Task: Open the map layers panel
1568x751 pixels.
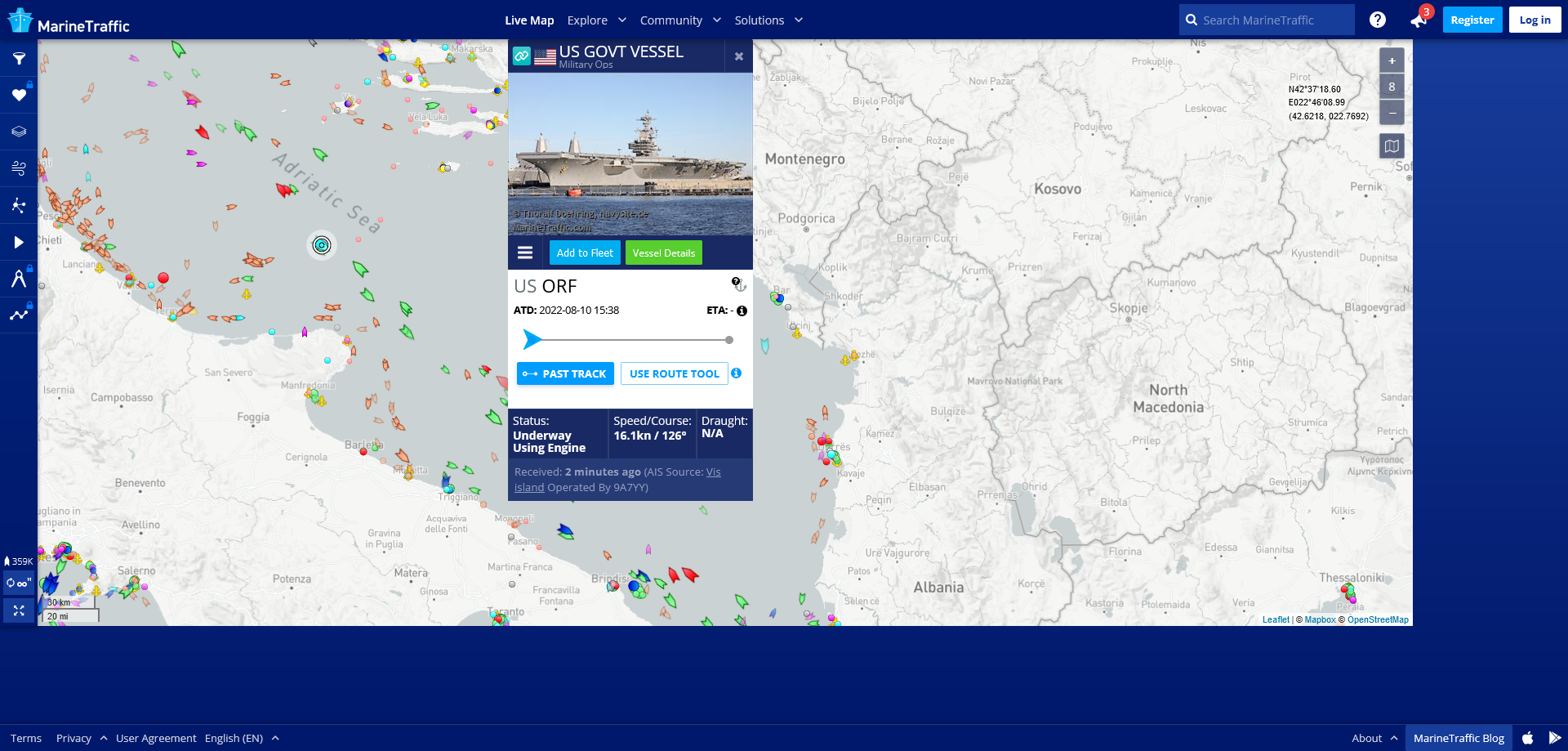Action: (19, 132)
